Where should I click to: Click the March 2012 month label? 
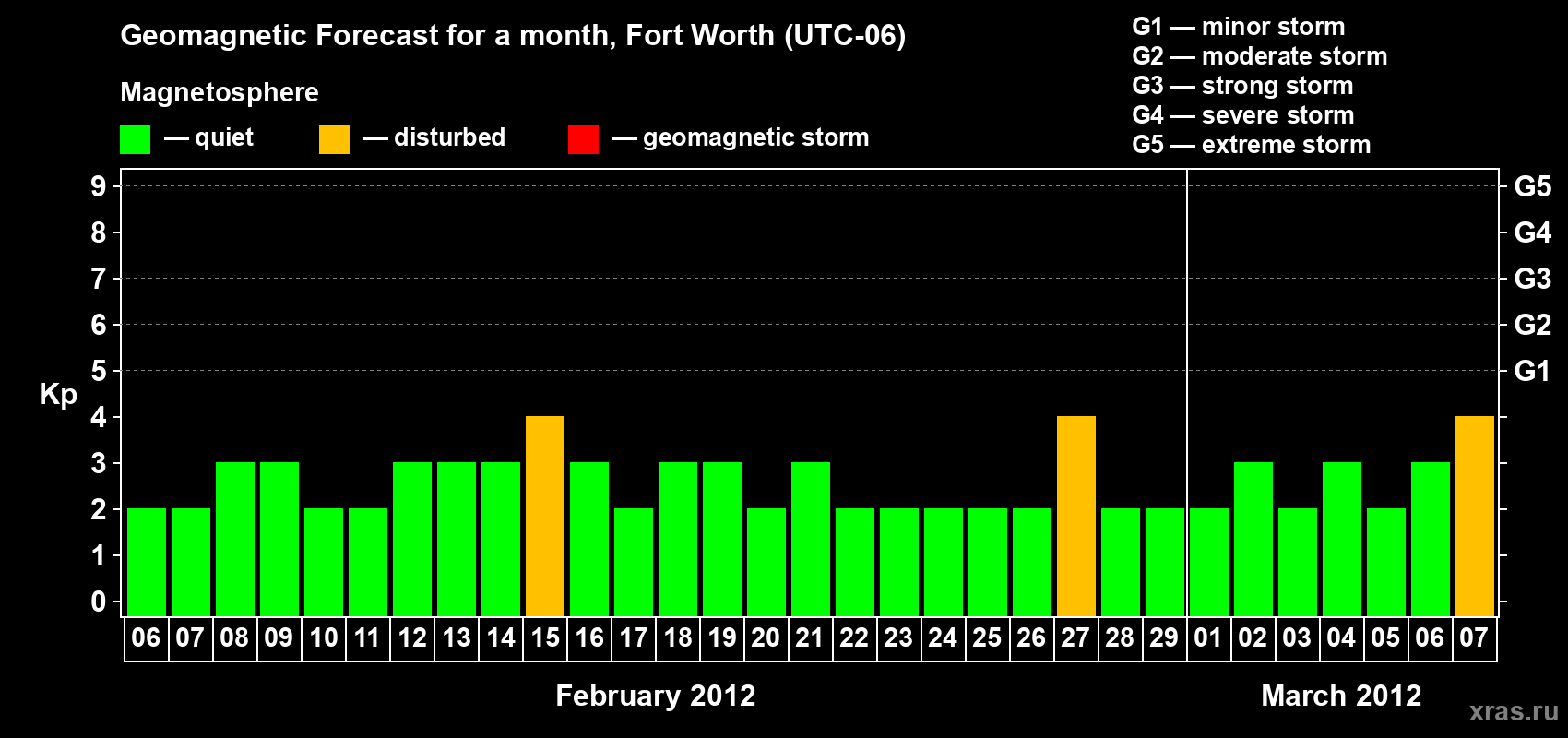tap(1341, 696)
